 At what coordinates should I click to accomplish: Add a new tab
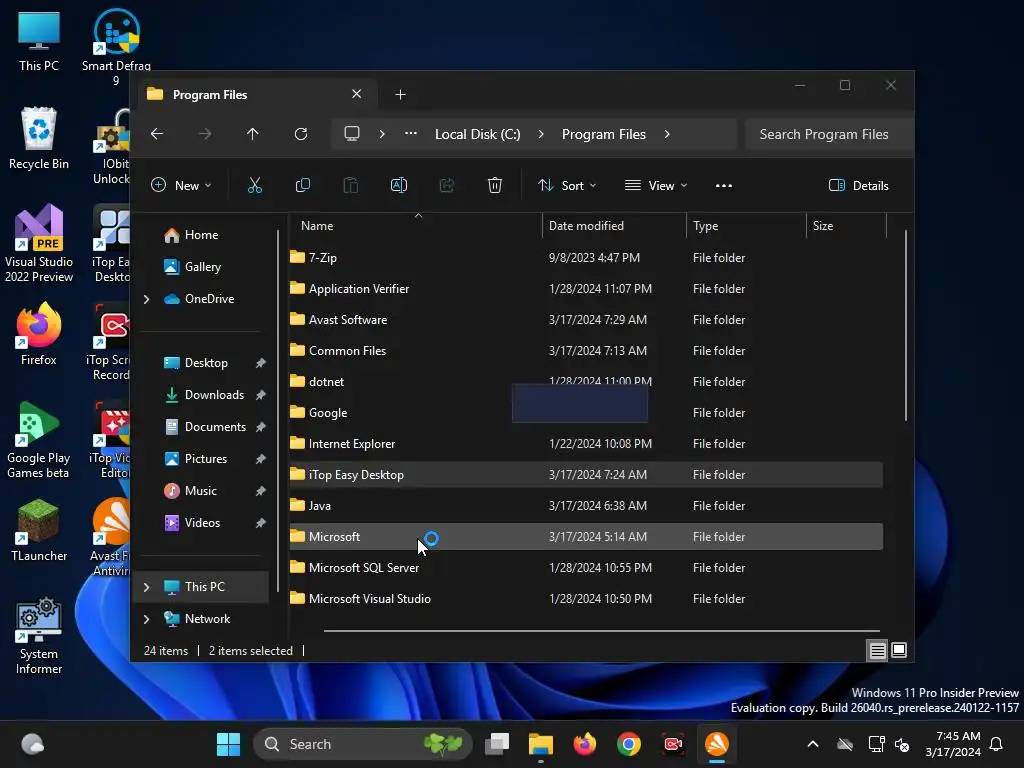pyautogui.click(x=400, y=95)
